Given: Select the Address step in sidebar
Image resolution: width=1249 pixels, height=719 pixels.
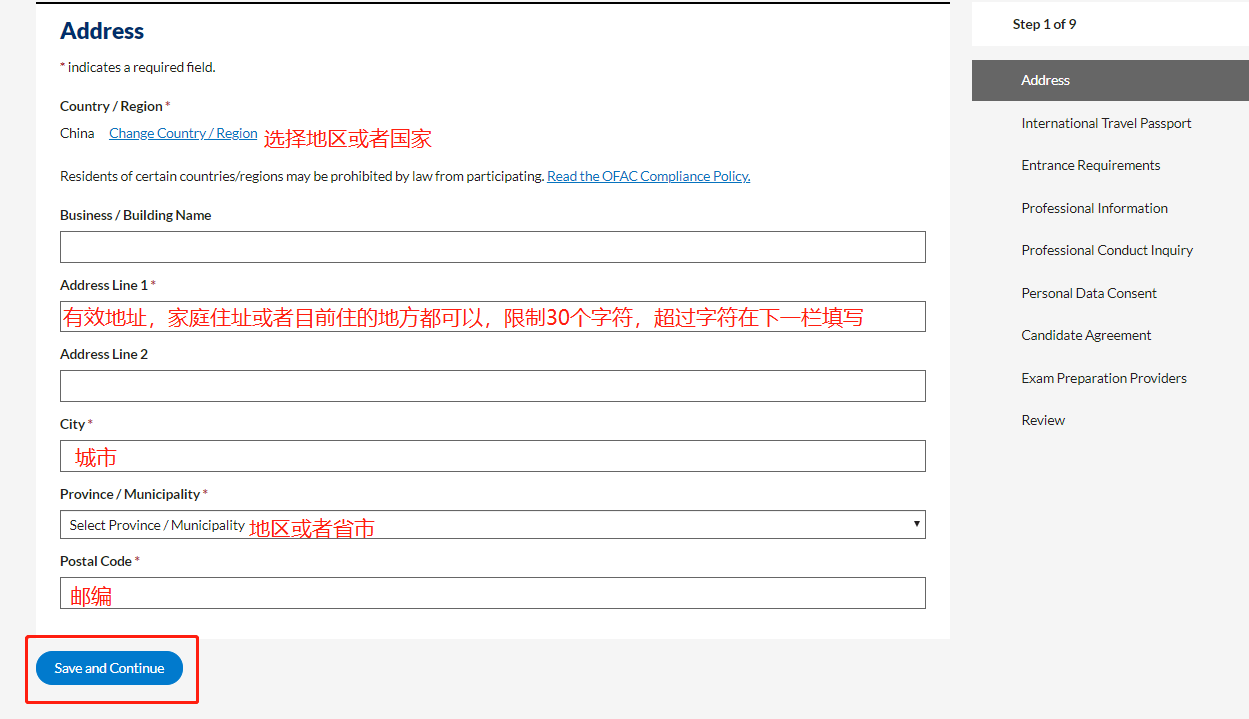Looking at the screenshot, I should 1110,80.
